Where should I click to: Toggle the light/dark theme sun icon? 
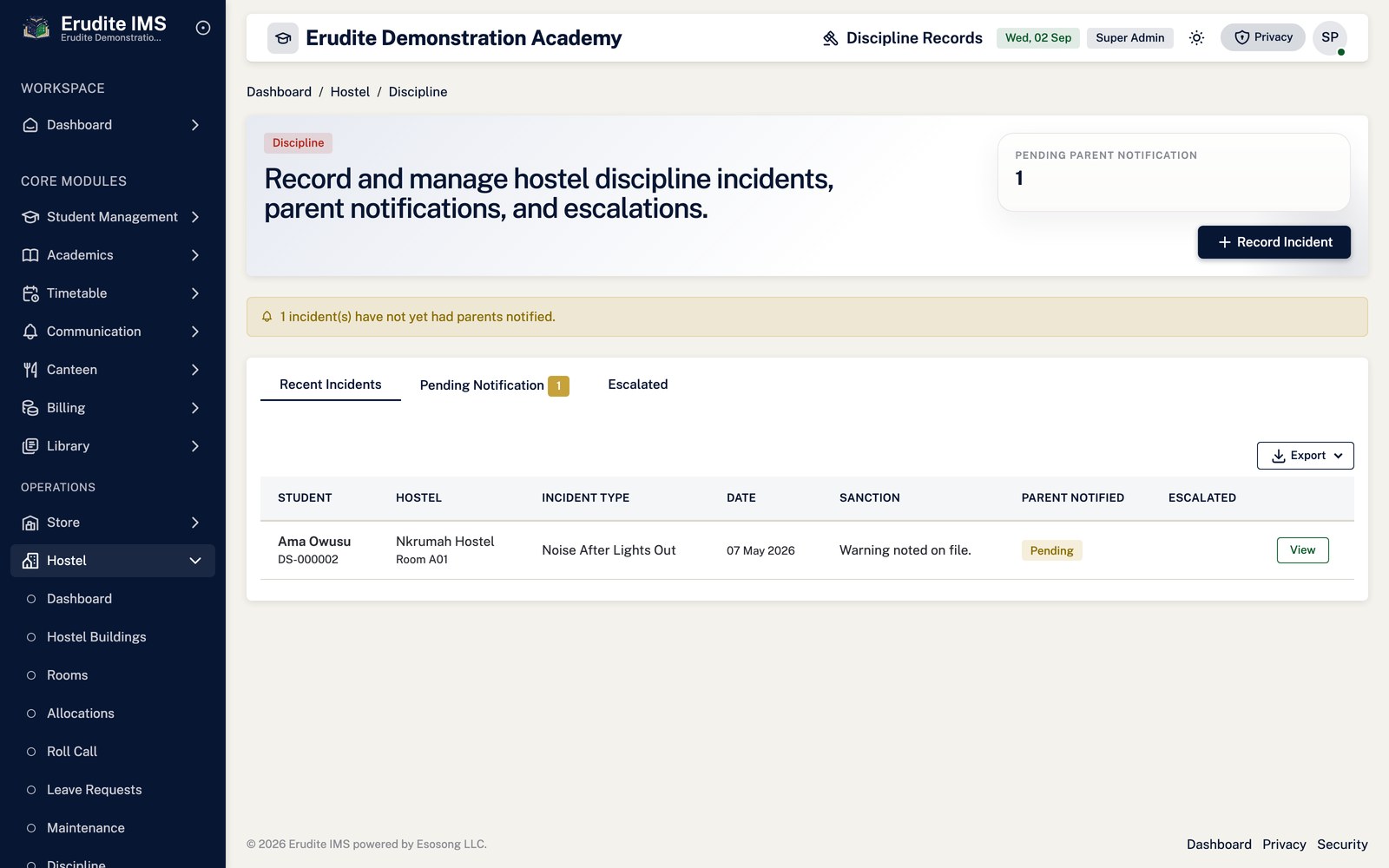[x=1196, y=38]
